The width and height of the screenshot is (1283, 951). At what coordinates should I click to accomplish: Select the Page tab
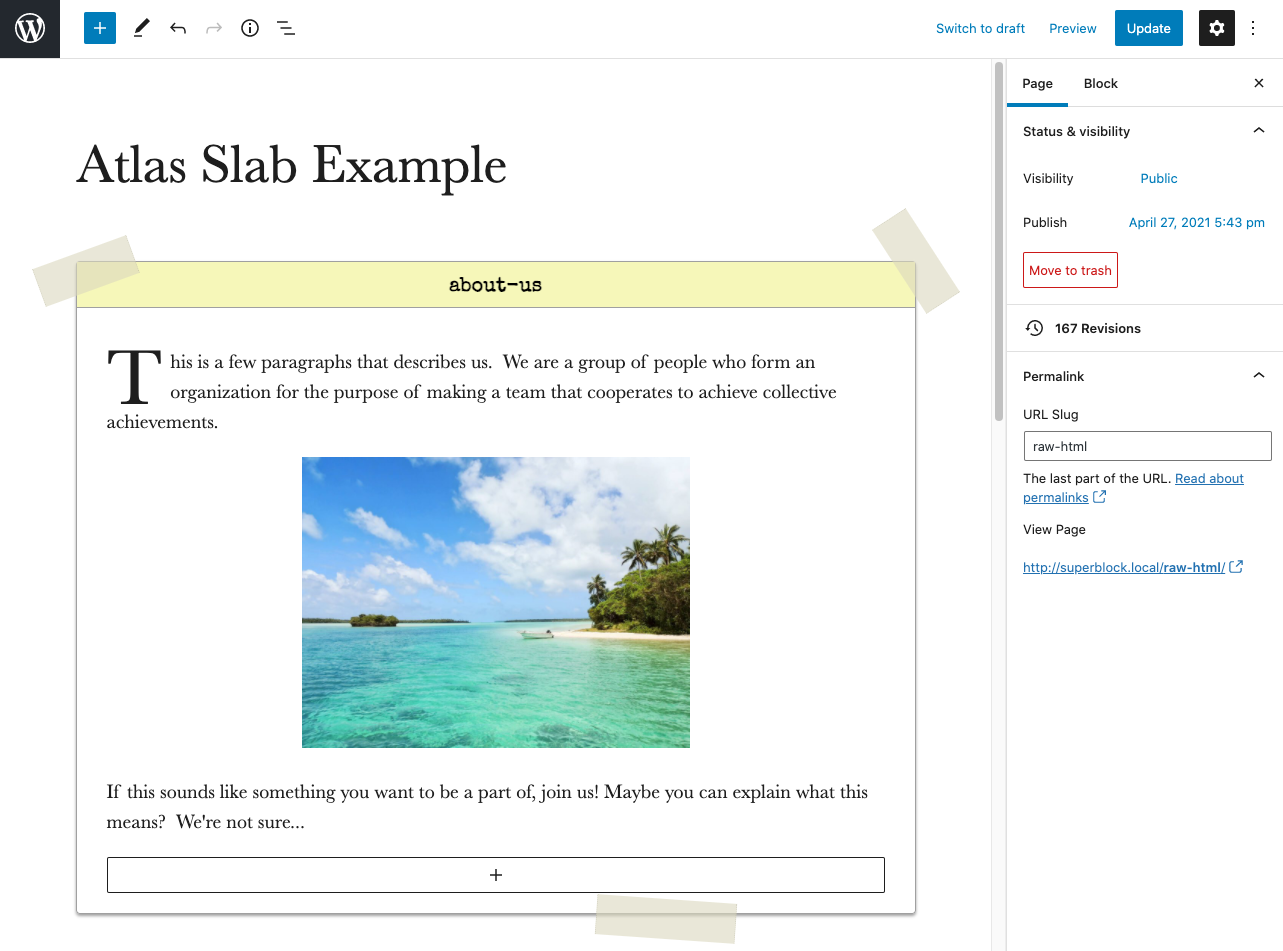[x=1037, y=84]
